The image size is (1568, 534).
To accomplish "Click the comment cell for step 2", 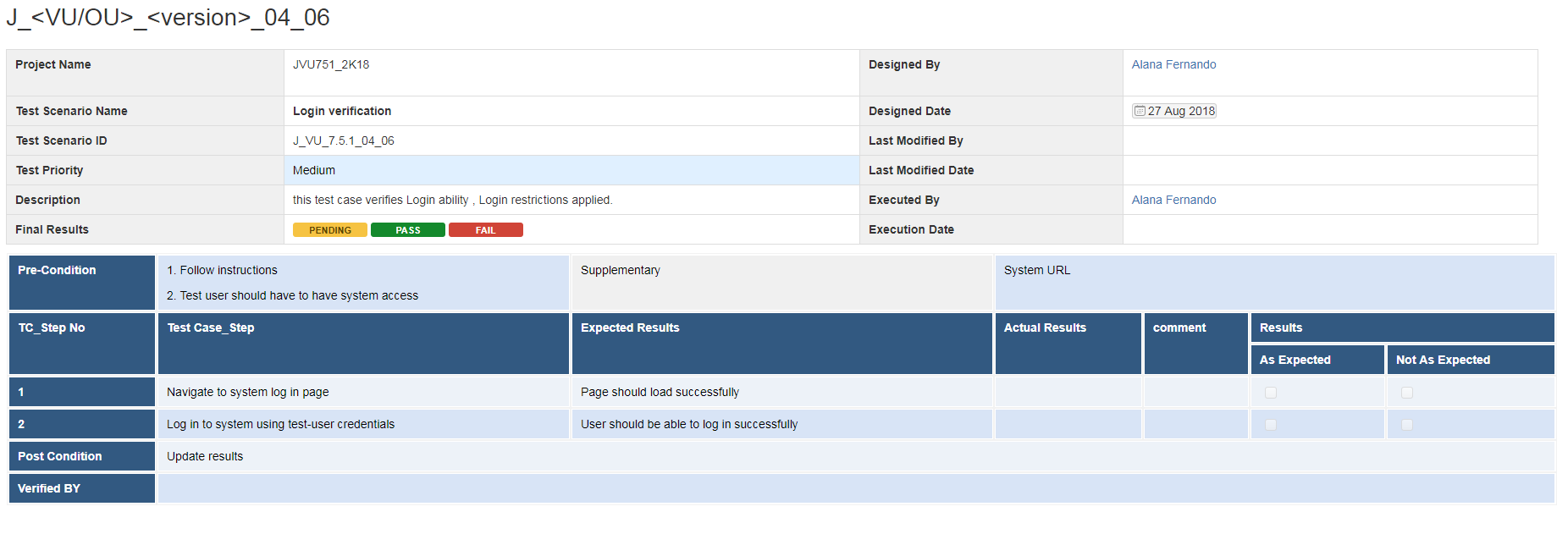I will [x=1196, y=424].
